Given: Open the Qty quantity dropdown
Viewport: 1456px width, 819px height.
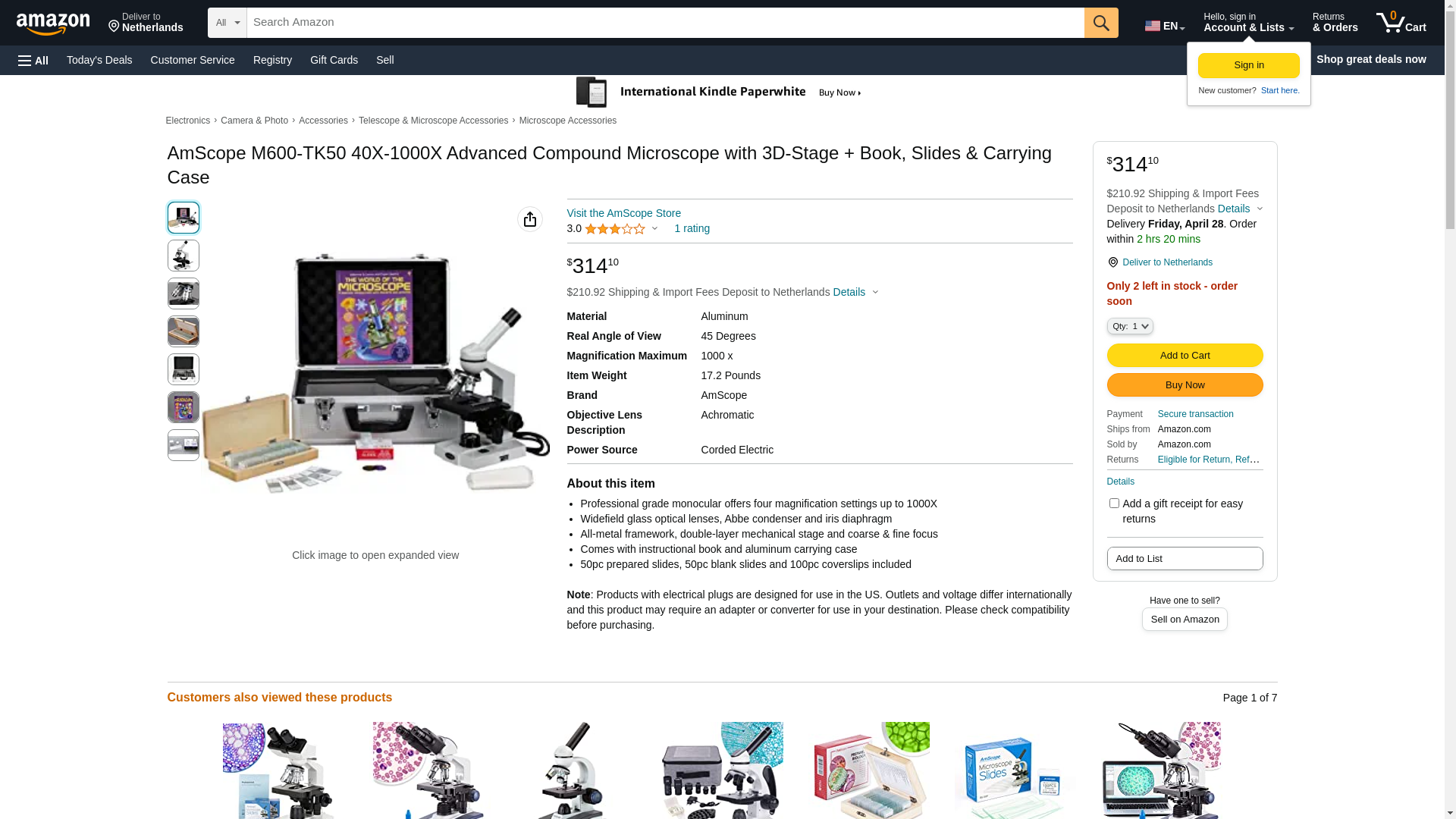Looking at the screenshot, I should 1130,326.
